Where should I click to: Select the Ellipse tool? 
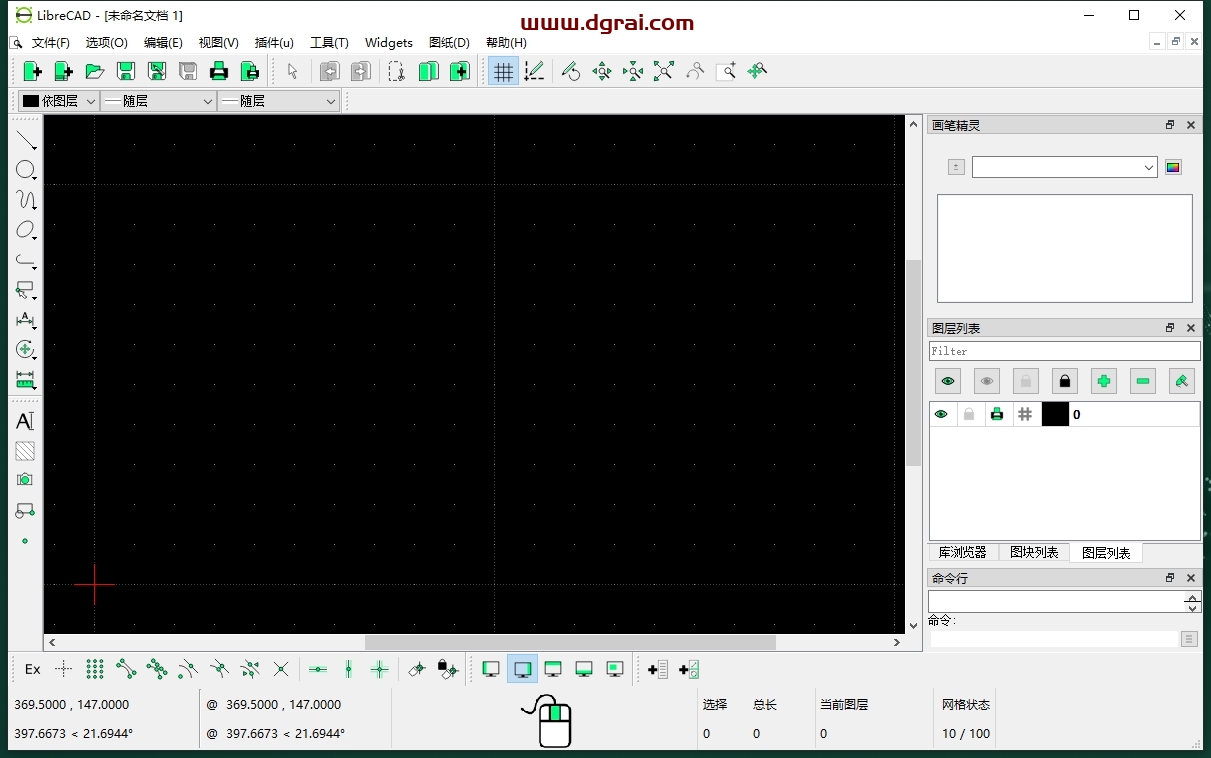pos(26,230)
